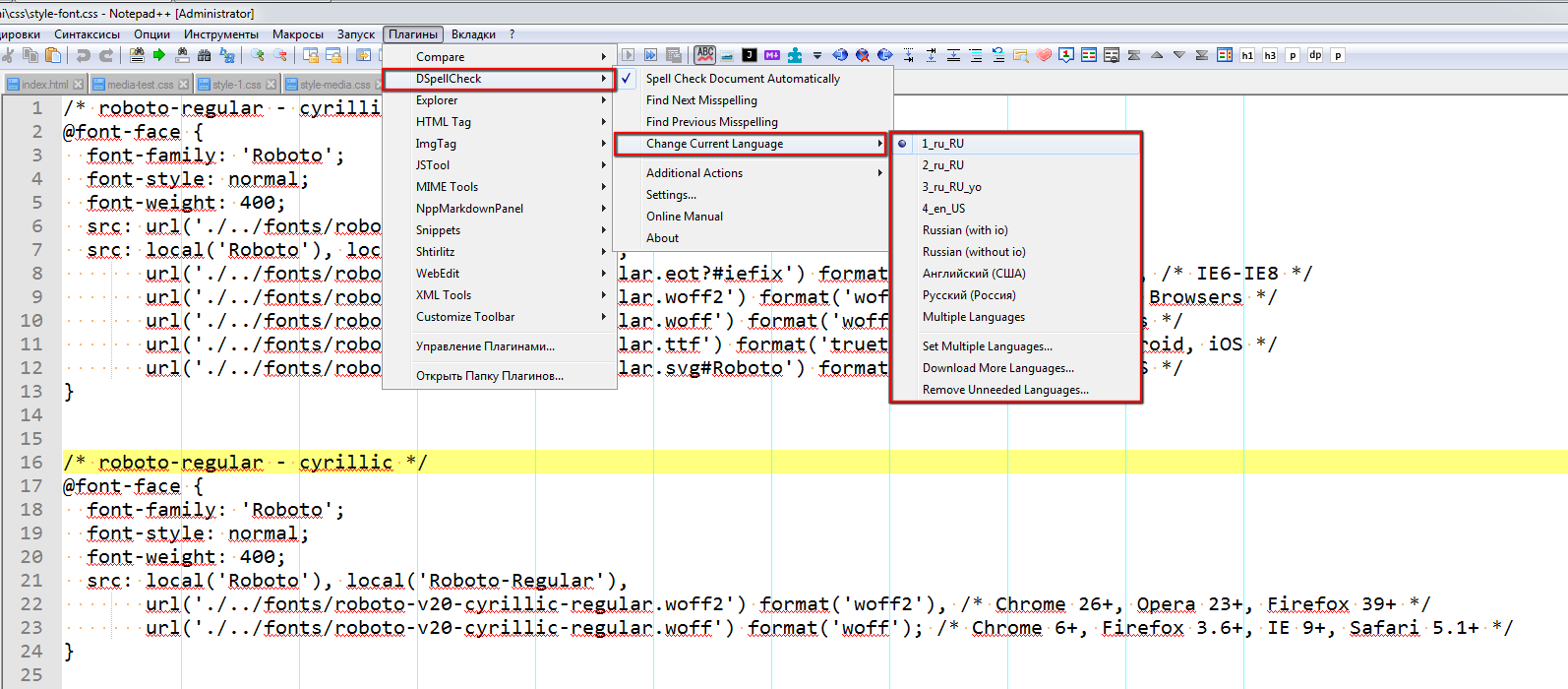
Task: Click the pink heart toolbar icon
Action: point(1044,55)
